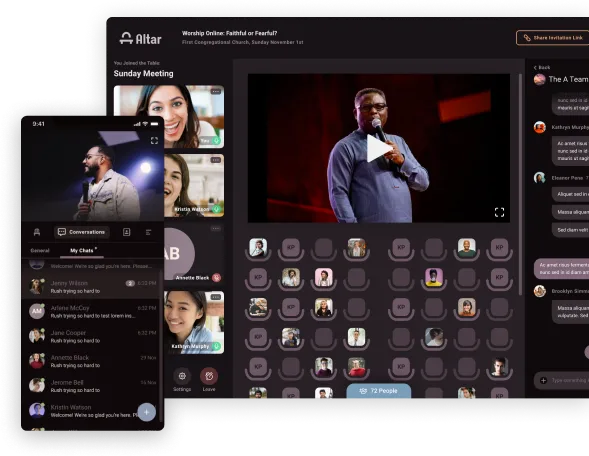Image resolution: width=589 pixels, height=456 pixels.
Task: Go Back from The A Team chat
Action: pos(542,68)
